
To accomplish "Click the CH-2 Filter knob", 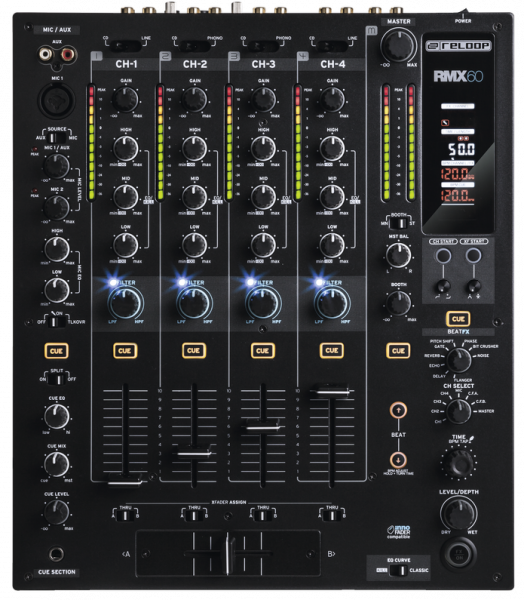I will 194,303.
